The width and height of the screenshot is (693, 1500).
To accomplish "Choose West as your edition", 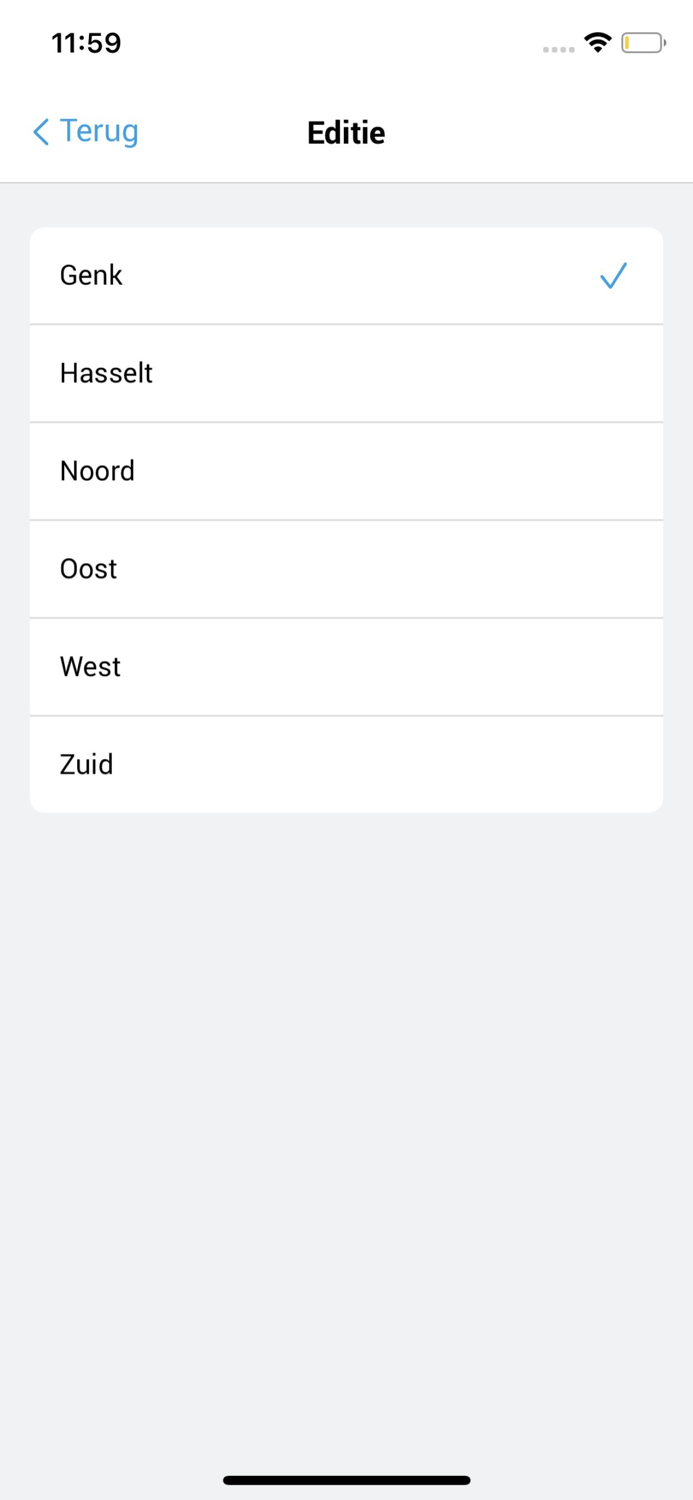I will tap(346, 666).
